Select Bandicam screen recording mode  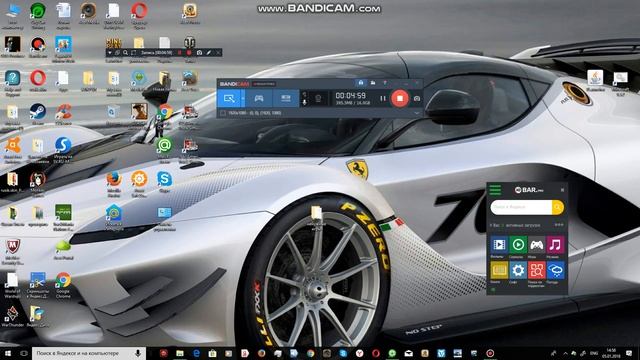pyautogui.click(x=229, y=98)
